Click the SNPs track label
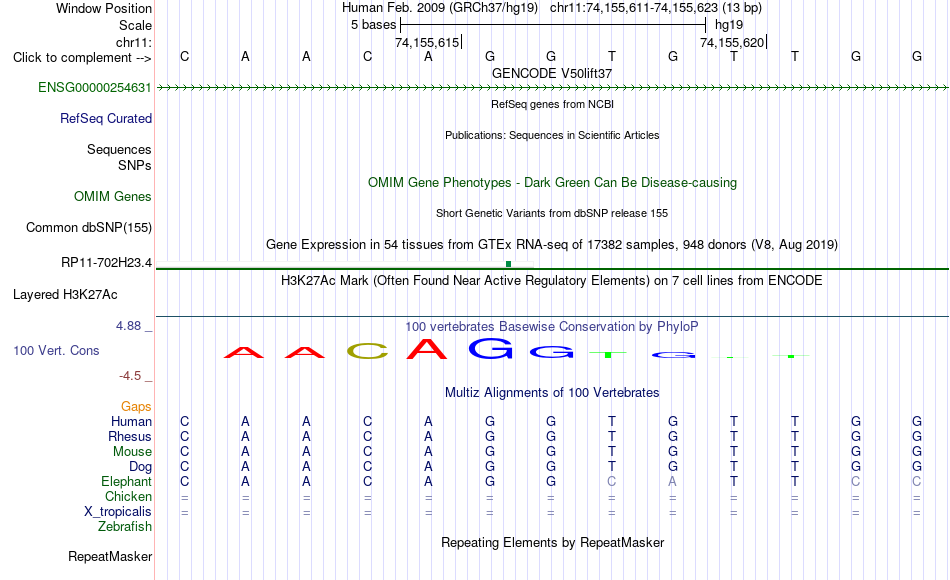This screenshot has width=950, height=580. (135, 165)
